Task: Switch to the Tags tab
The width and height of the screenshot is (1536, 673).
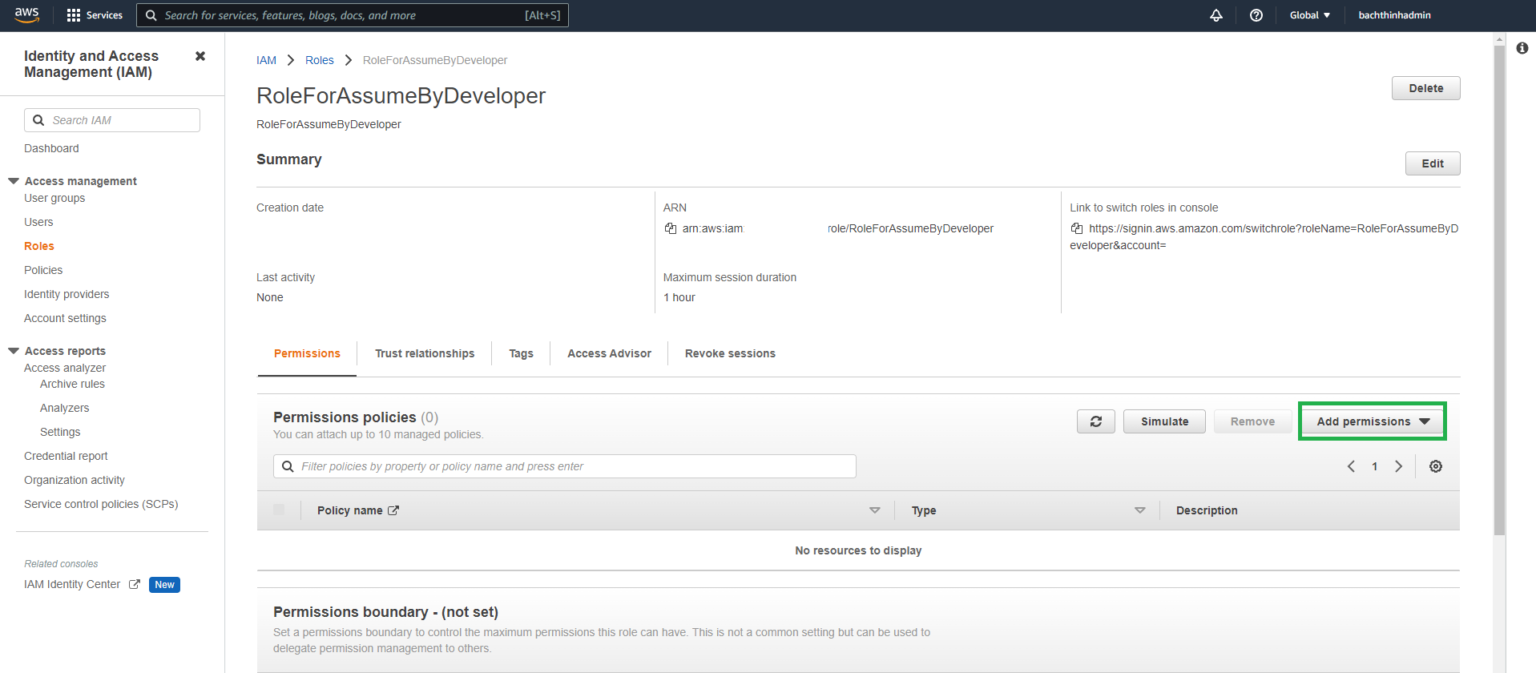Action: [521, 353]
